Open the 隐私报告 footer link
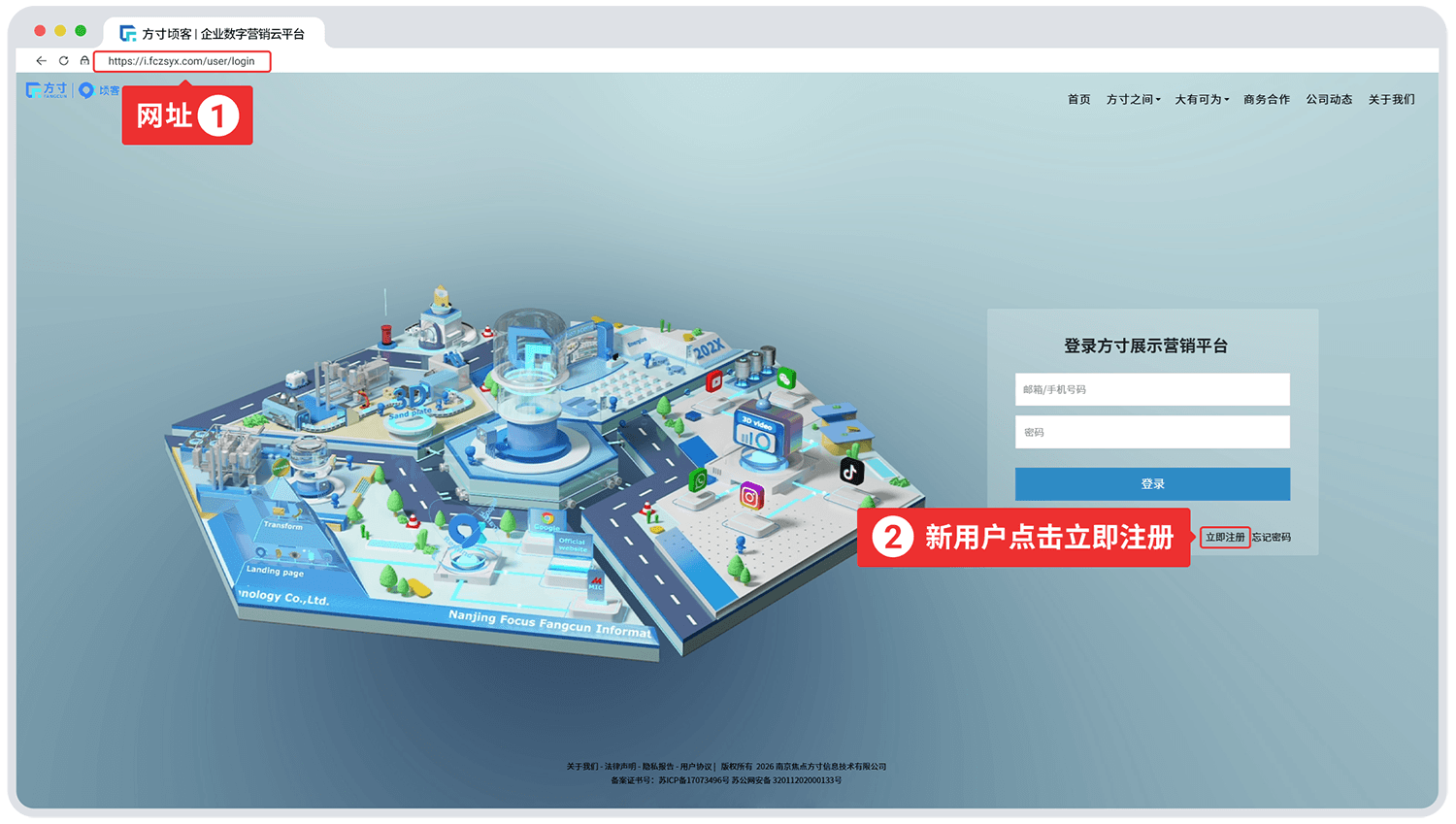This screenshot has height=824, width=1456. point(658,767)
